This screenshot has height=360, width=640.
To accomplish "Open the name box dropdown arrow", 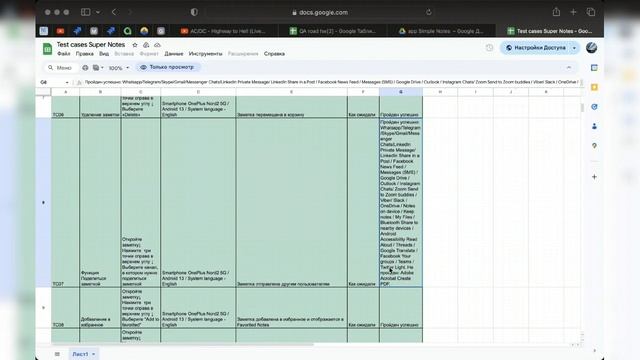I will (x=67, y=82).
